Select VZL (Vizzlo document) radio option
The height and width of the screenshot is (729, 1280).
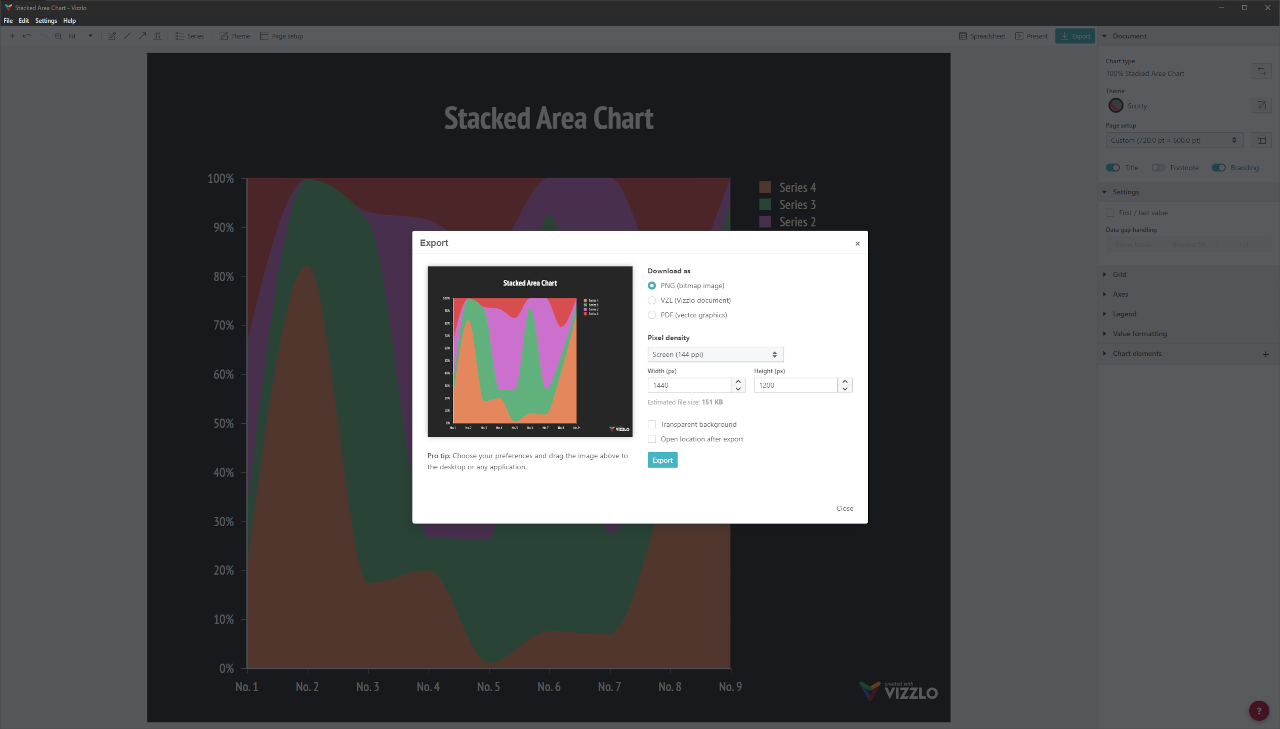(x=652, y=300)
